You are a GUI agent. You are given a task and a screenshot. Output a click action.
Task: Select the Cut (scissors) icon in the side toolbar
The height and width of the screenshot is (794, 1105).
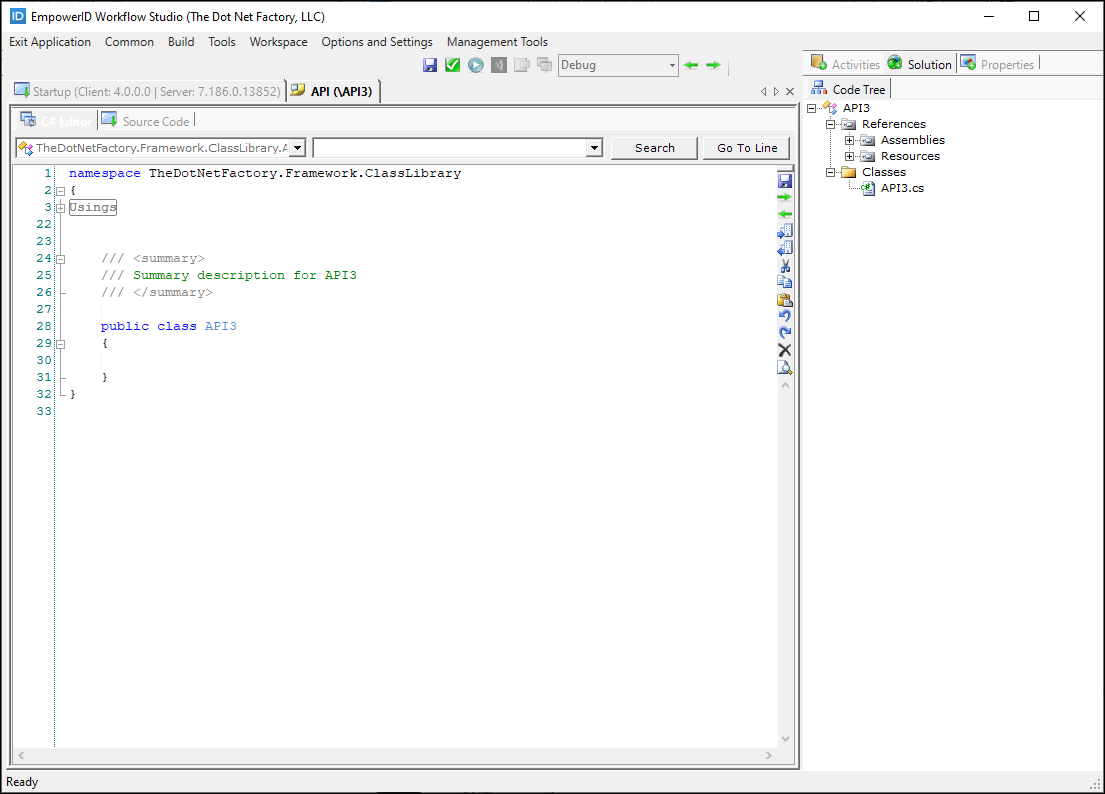coord(784,266)
